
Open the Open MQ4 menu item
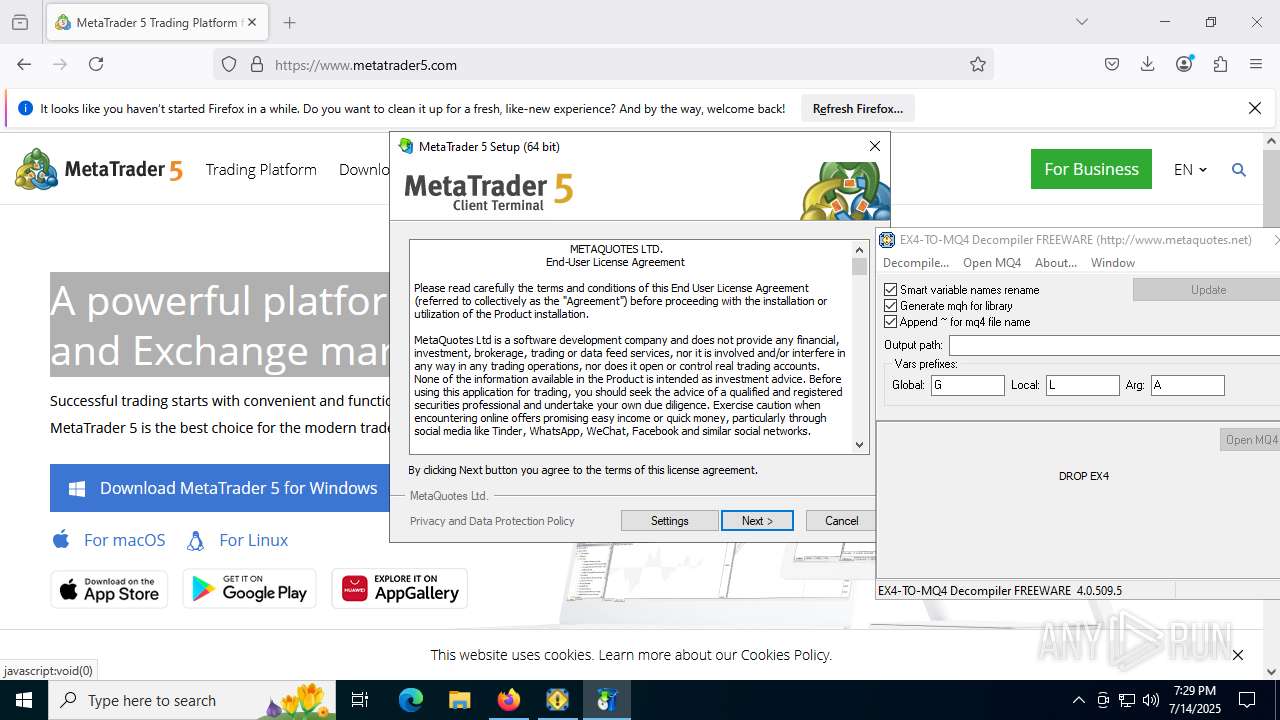[x=992, y=263]
